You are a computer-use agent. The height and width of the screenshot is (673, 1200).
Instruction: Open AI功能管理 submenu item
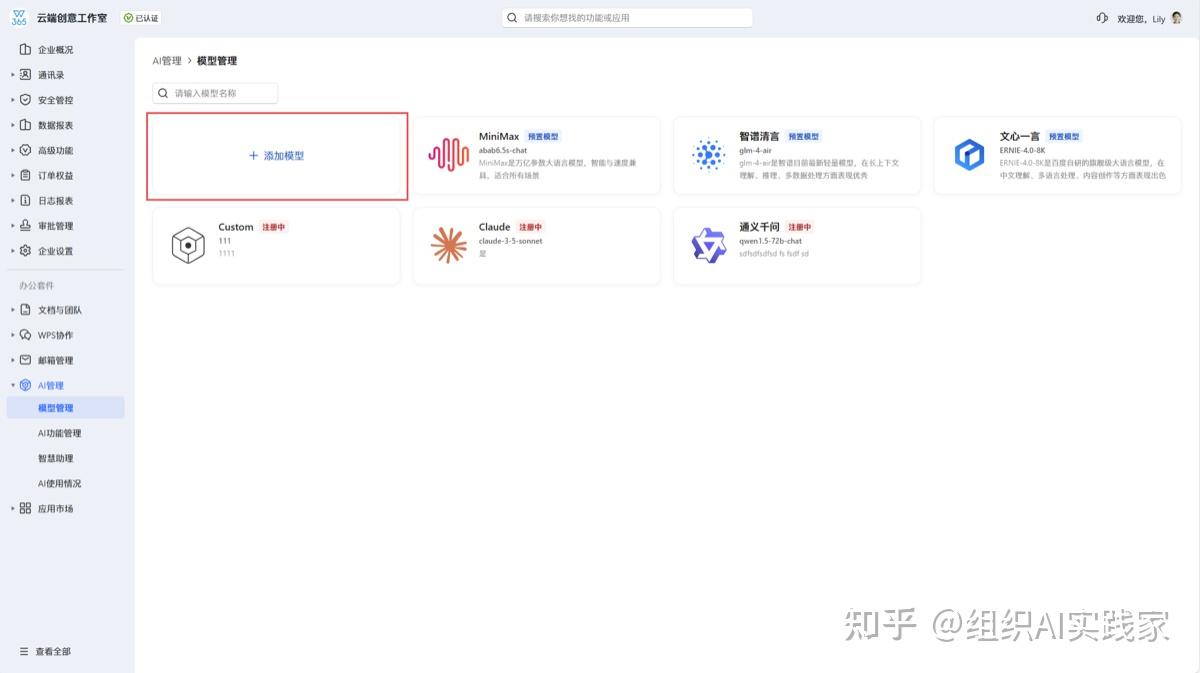[60, 433]
